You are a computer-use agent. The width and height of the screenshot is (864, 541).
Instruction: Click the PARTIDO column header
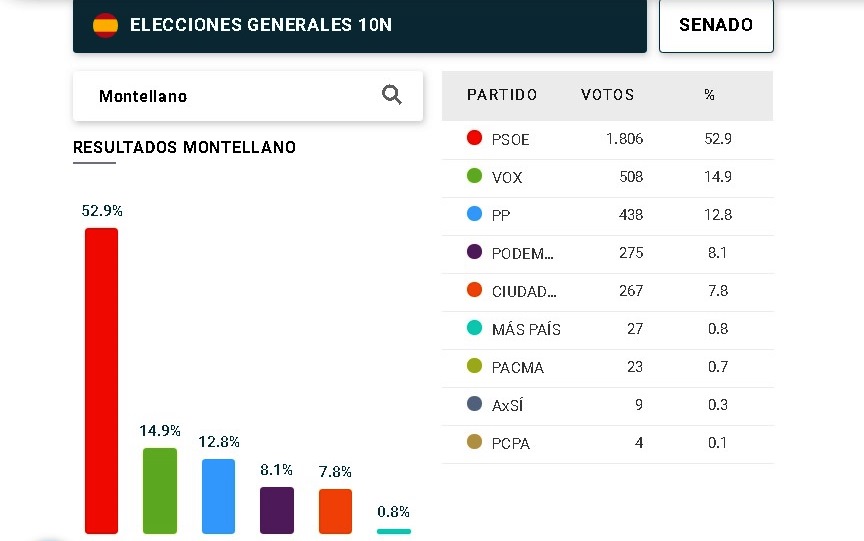(502, 95)
